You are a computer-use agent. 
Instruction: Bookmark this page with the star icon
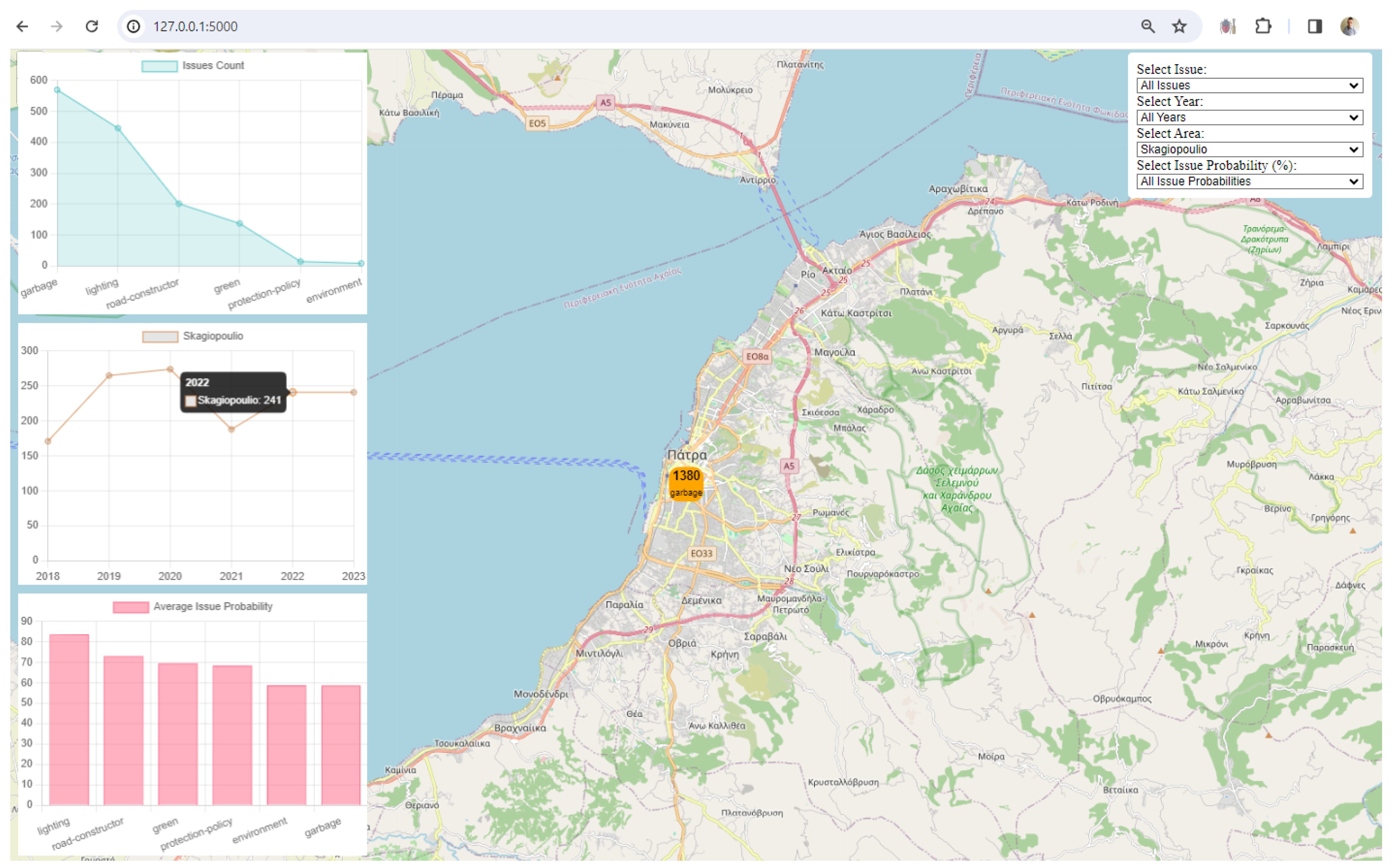click(1179, 26)
